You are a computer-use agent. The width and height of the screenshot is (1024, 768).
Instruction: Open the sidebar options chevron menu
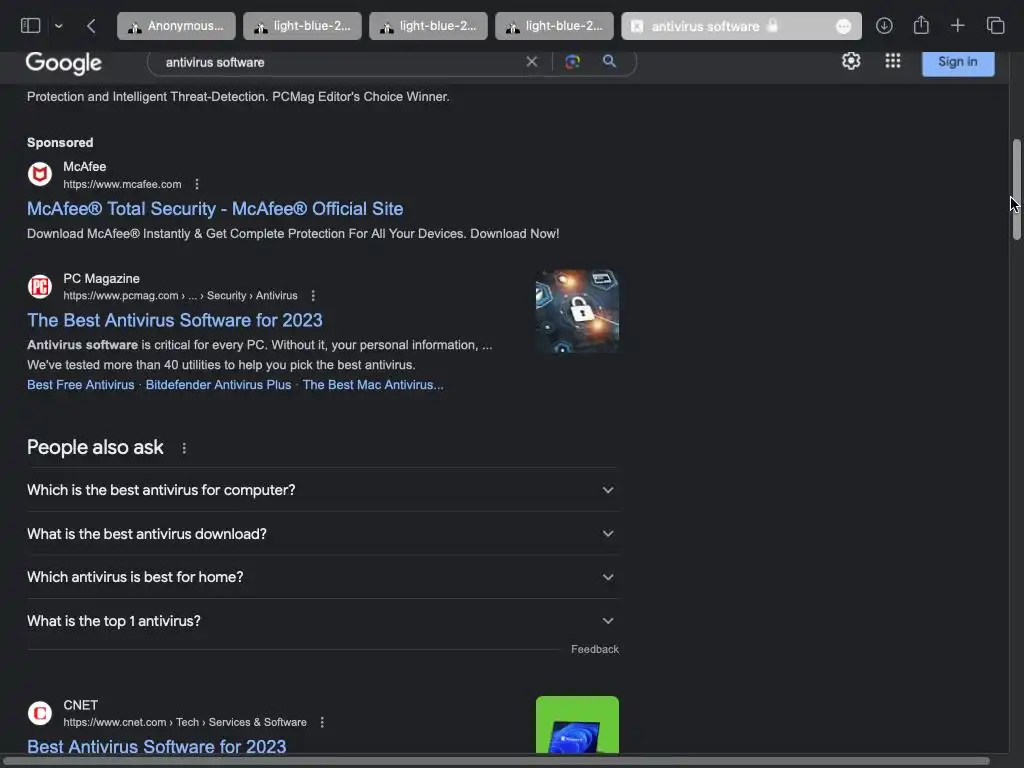point(59,26)
